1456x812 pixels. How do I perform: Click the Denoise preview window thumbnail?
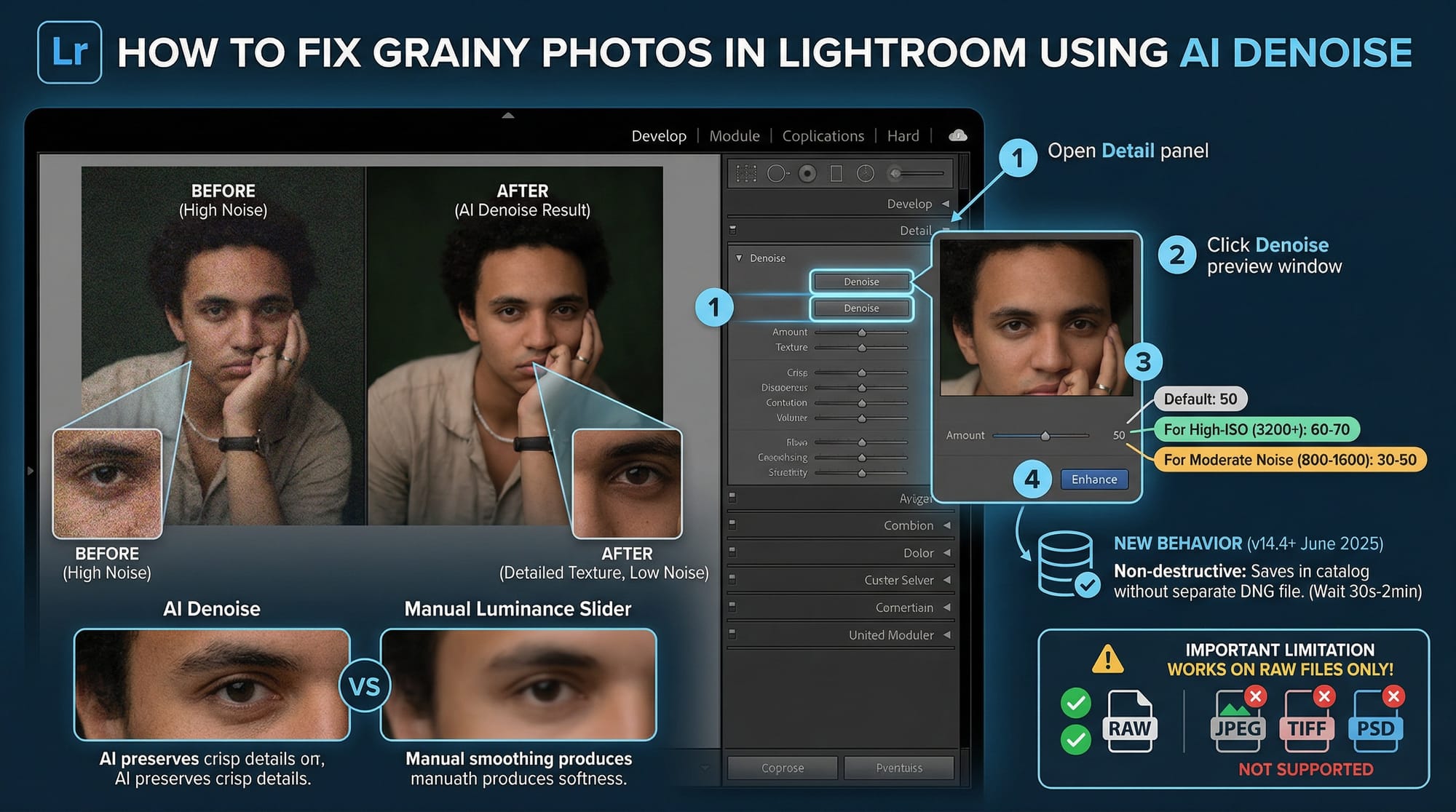point(1036,318)
